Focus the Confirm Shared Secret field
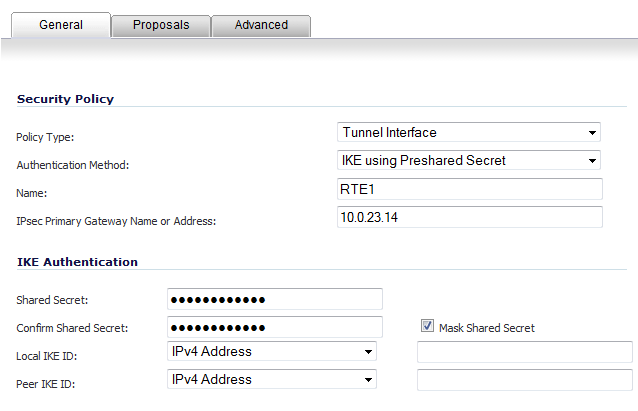This screenshot has width=638, height=411. (x=275, y=327)
